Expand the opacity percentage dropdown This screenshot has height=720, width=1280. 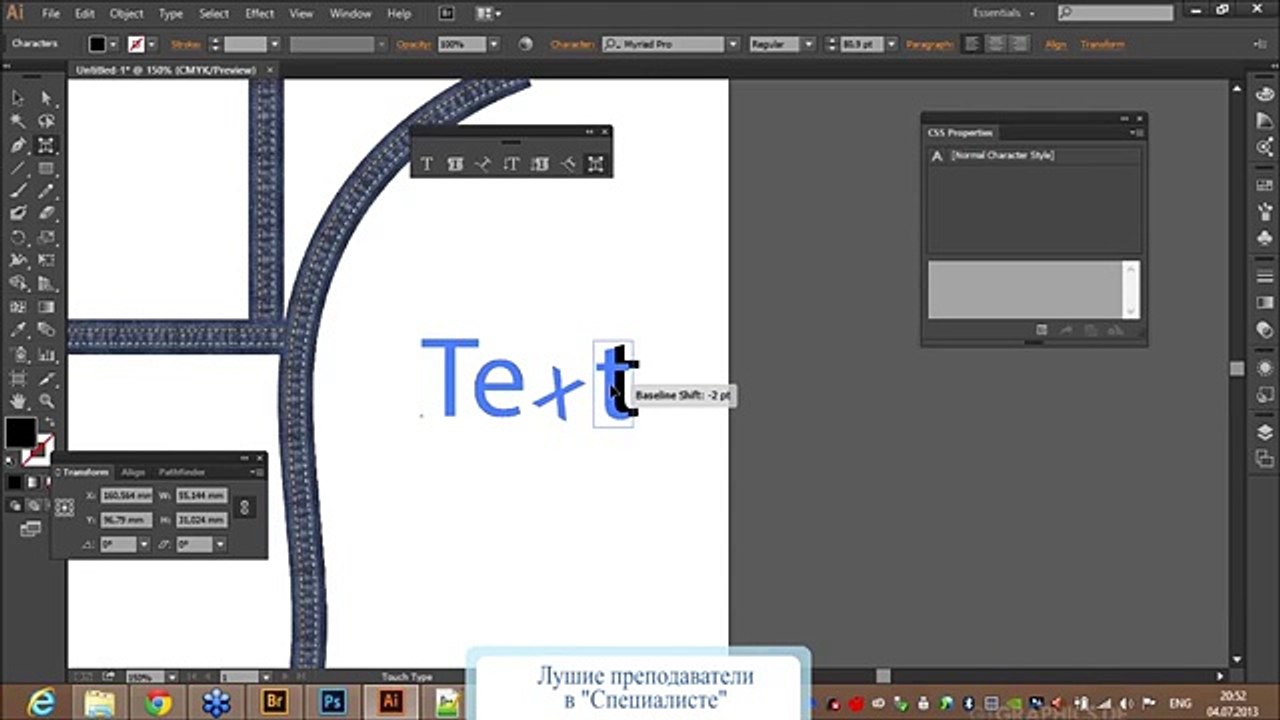pyautogui.click(x=493, y=45)
